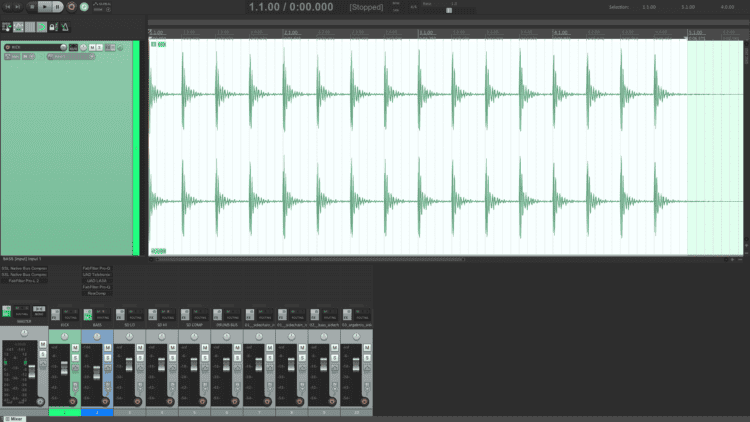The image size is (750, 422).
Task: Toggle the envelope points toolbar icon
Action: pyautogui.click(x=18, y=27)
